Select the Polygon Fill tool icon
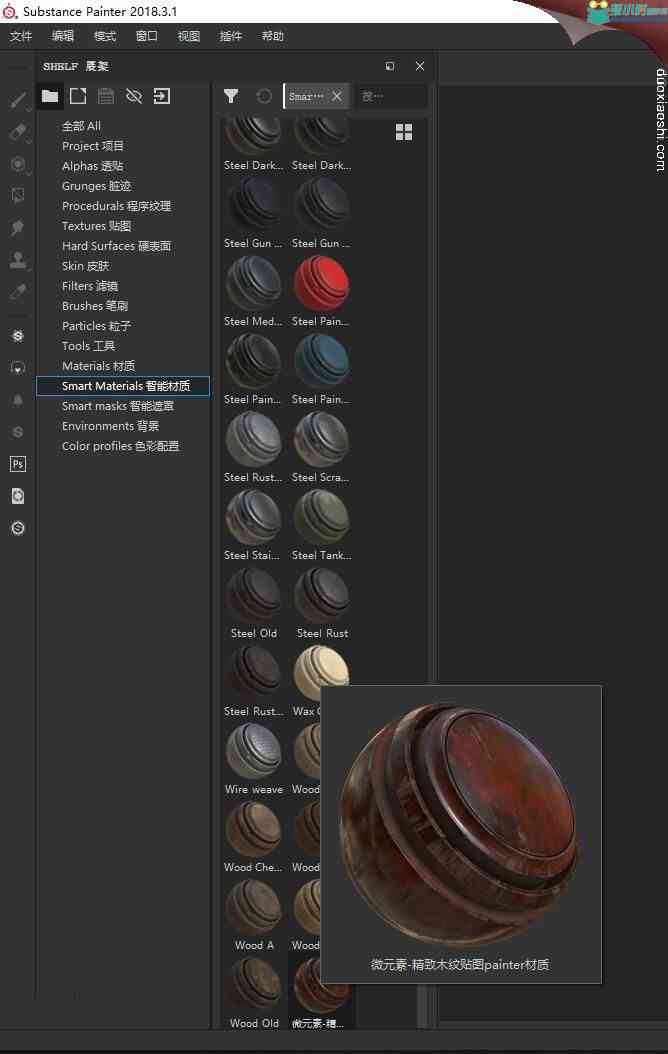 (x=18, y=196)
